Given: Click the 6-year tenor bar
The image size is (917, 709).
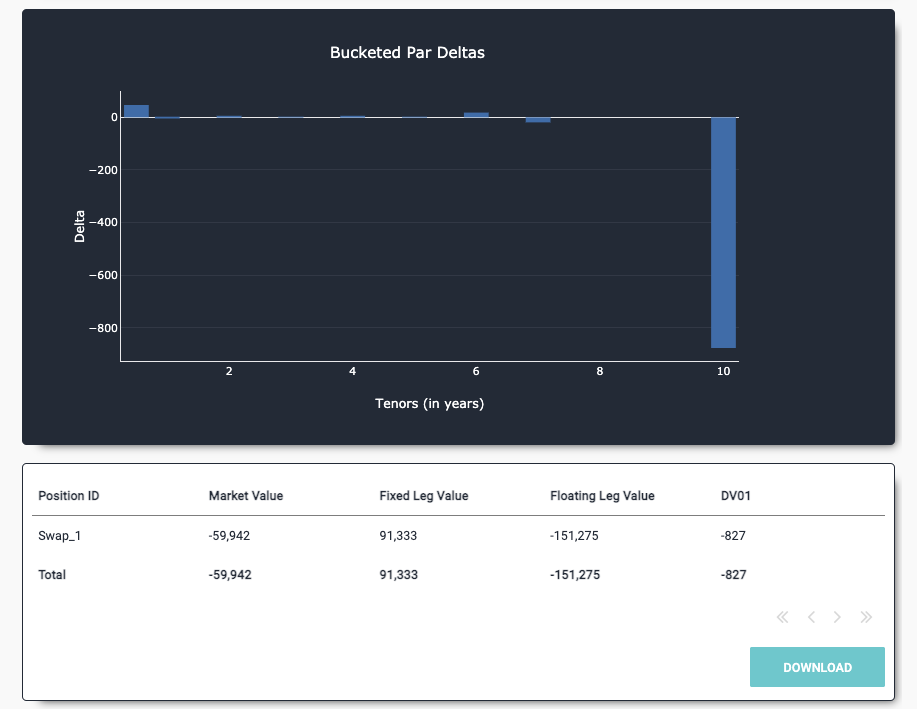Looking at the screenshot, I should tap(476, 115).
